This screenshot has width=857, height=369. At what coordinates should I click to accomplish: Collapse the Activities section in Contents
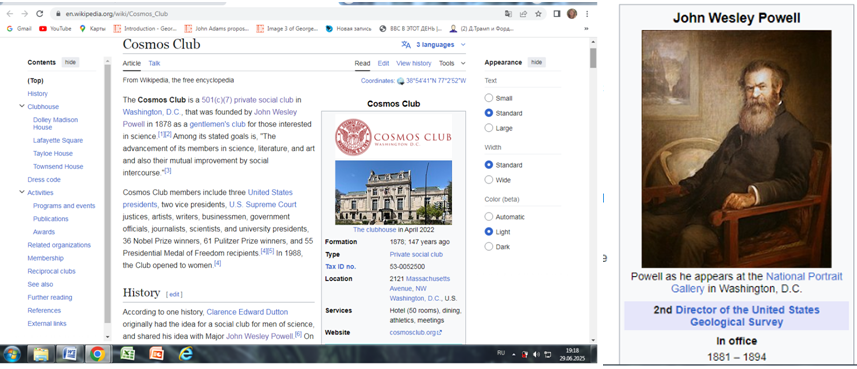pos(22,192)
